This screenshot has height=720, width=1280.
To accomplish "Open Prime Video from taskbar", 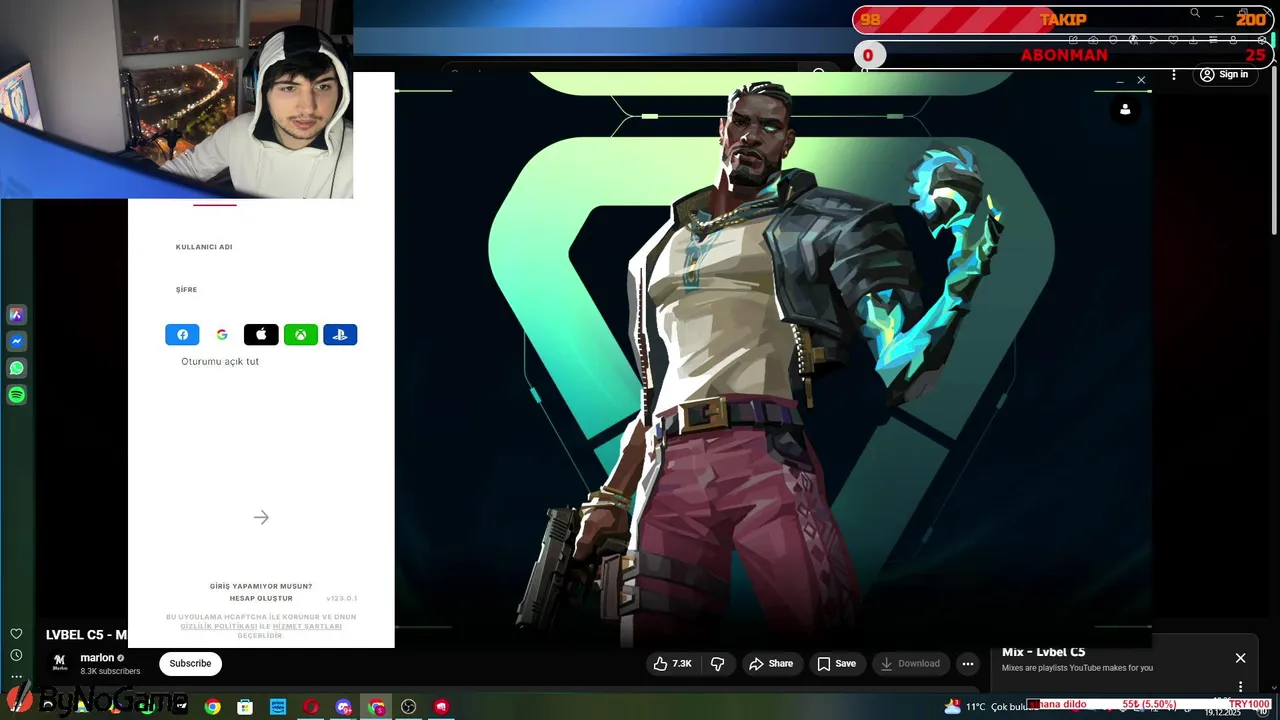I will click(278, 707).
